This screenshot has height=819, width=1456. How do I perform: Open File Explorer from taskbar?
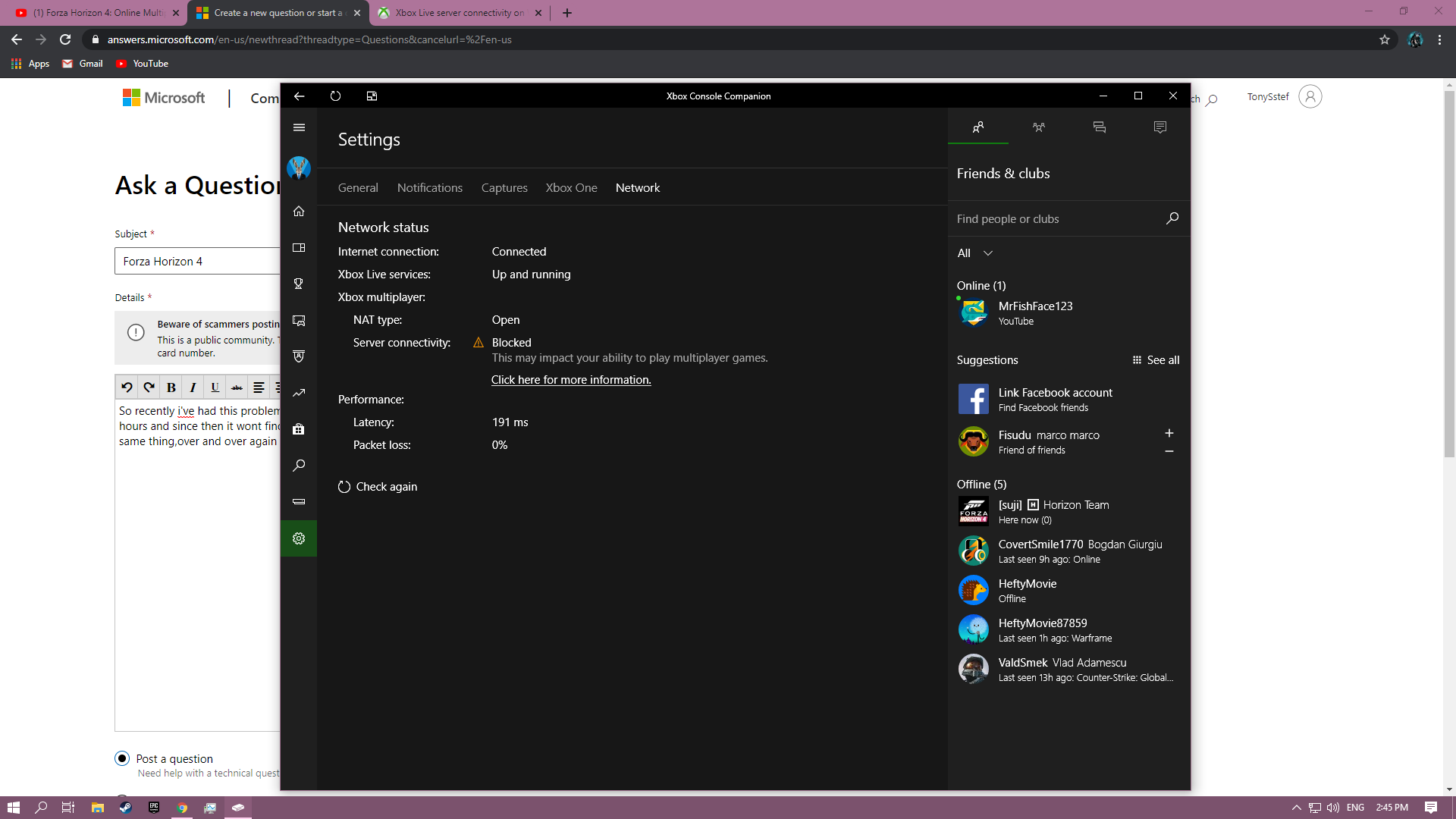[x=98, y=808]
